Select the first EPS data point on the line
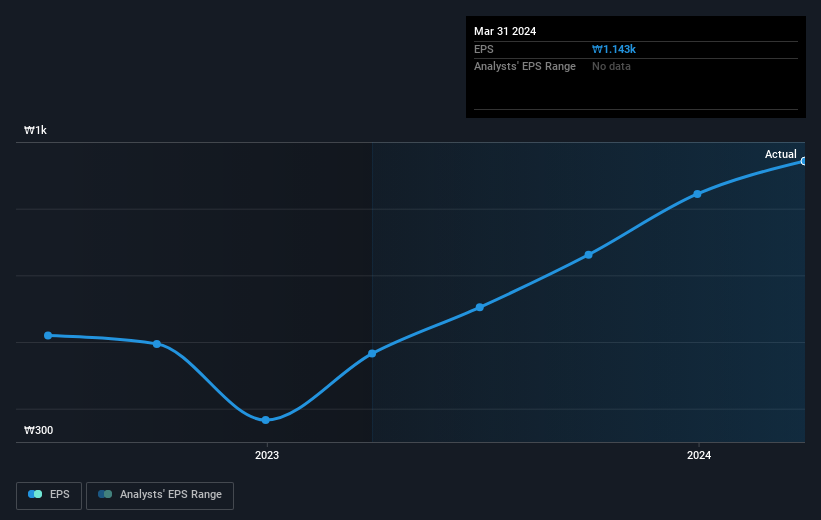Screen dimensions: 821x520 pos(48,335)
